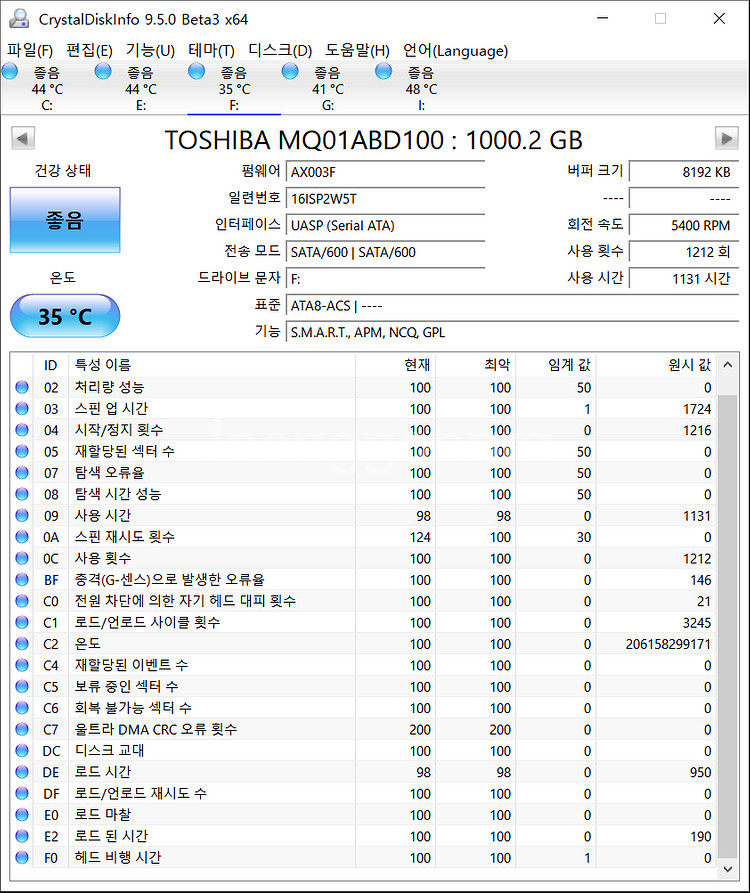Viewport: 750px width, 893px height.
Task: Click status orb of C5 보류 중인 섹터
Action: pos(22,686)
